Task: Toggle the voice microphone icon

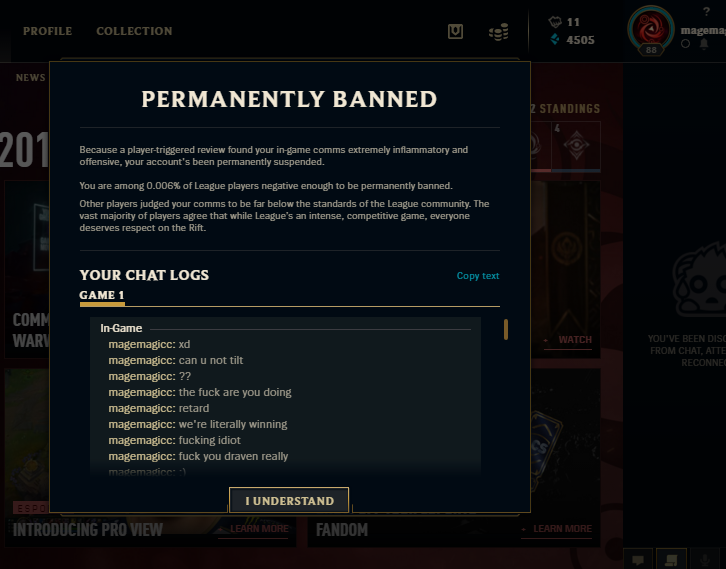Action: (x=705, y=559)
